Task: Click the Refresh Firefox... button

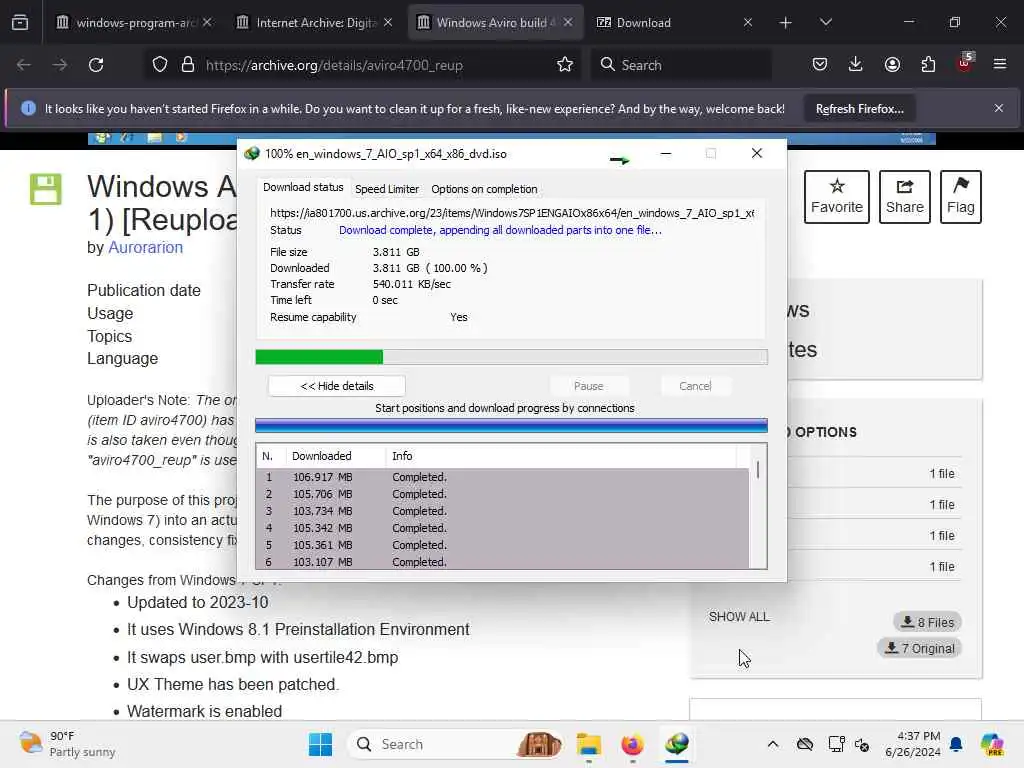Action: click(x=859, y=109)
